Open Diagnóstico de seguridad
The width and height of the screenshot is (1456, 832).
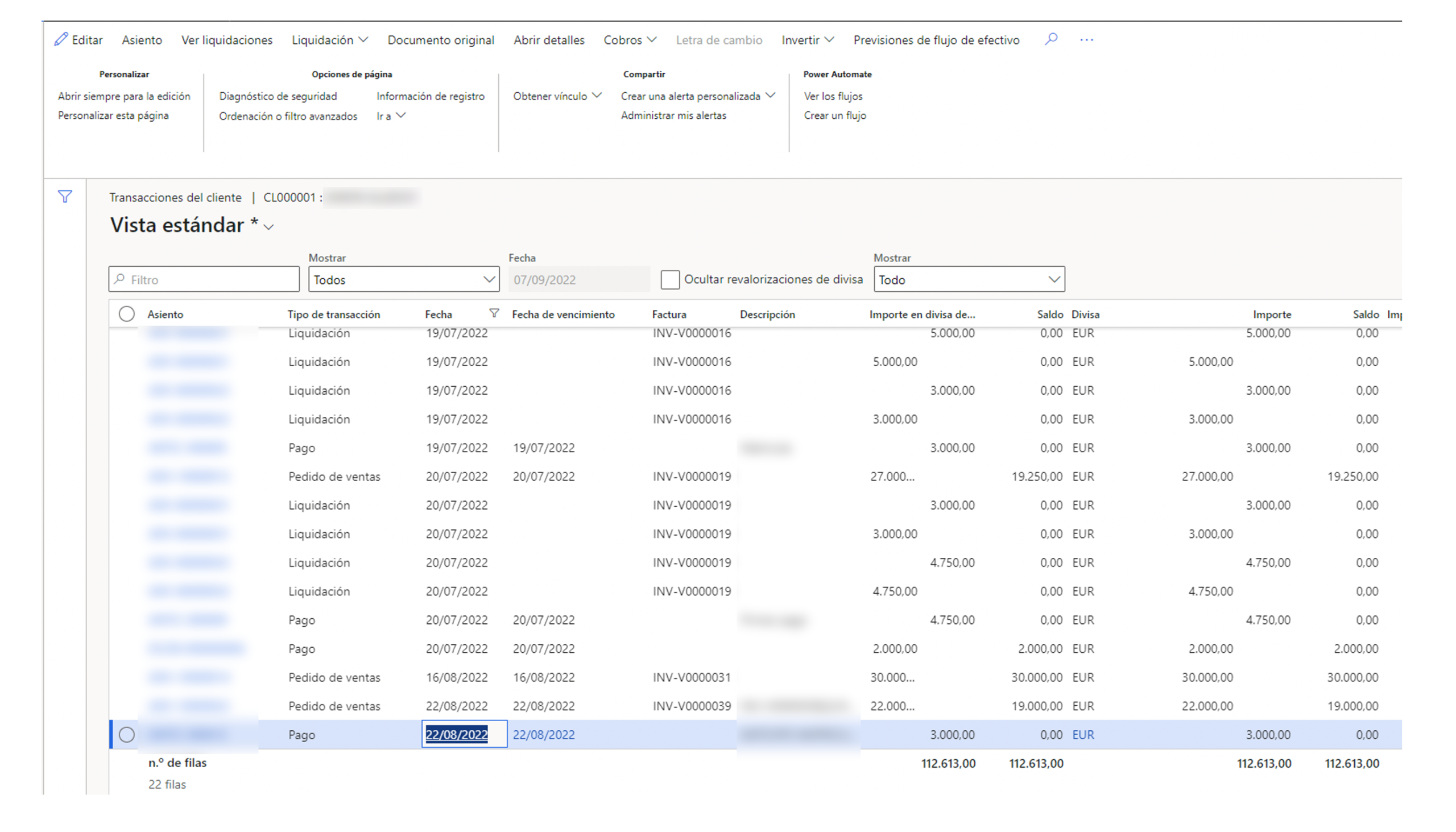click(278, 96)
